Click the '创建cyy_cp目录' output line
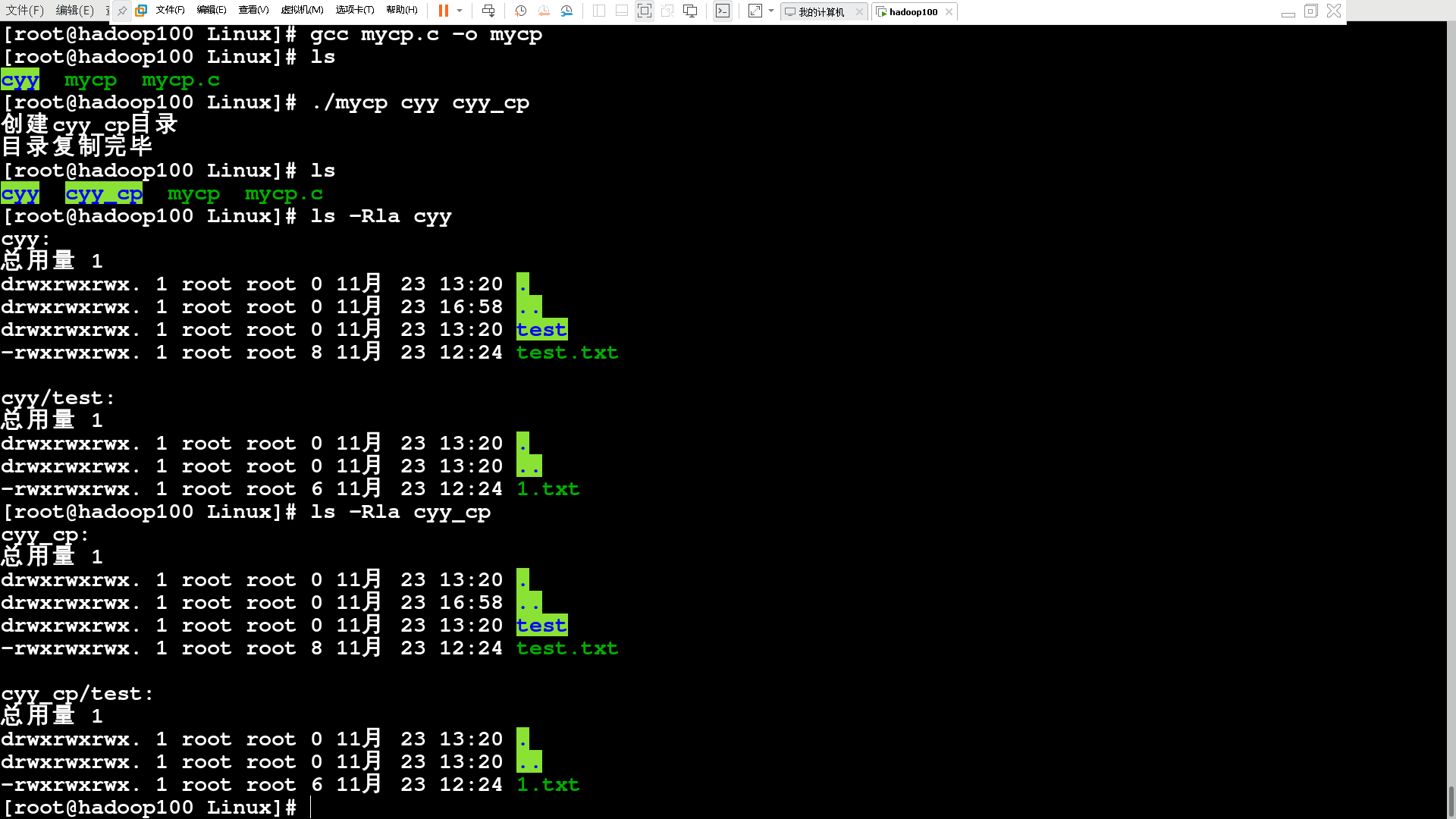 (89, 124)
